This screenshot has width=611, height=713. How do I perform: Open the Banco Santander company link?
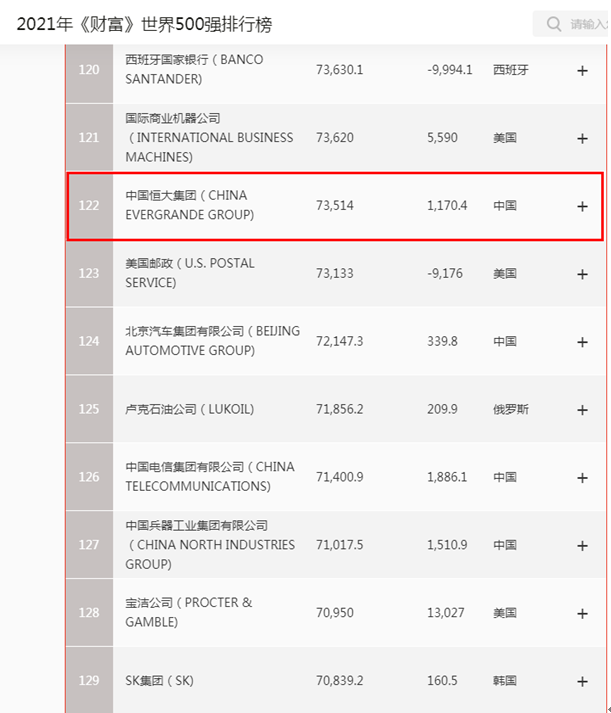(x=194, y=69)
